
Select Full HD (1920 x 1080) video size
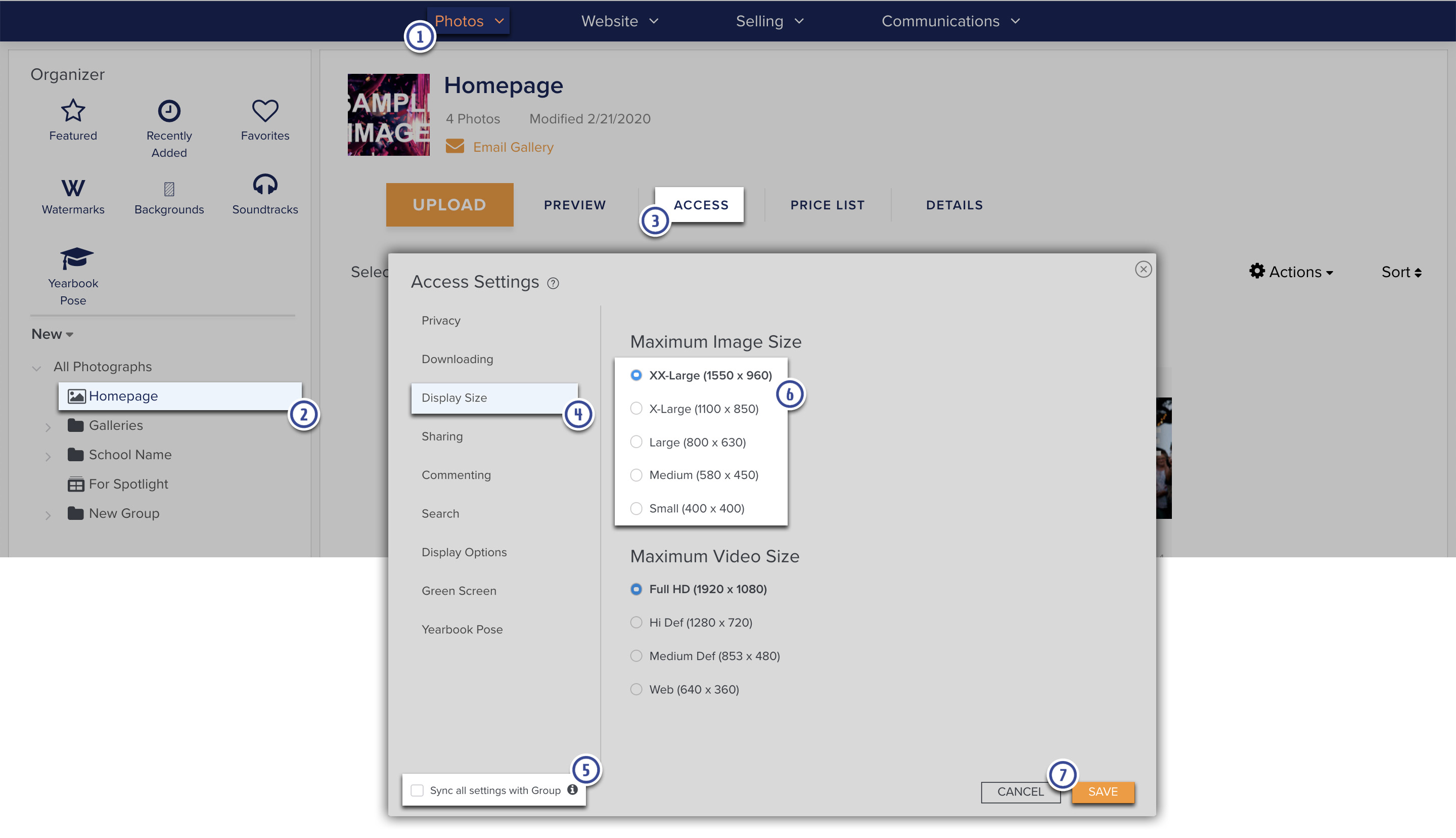click(635, 589)
